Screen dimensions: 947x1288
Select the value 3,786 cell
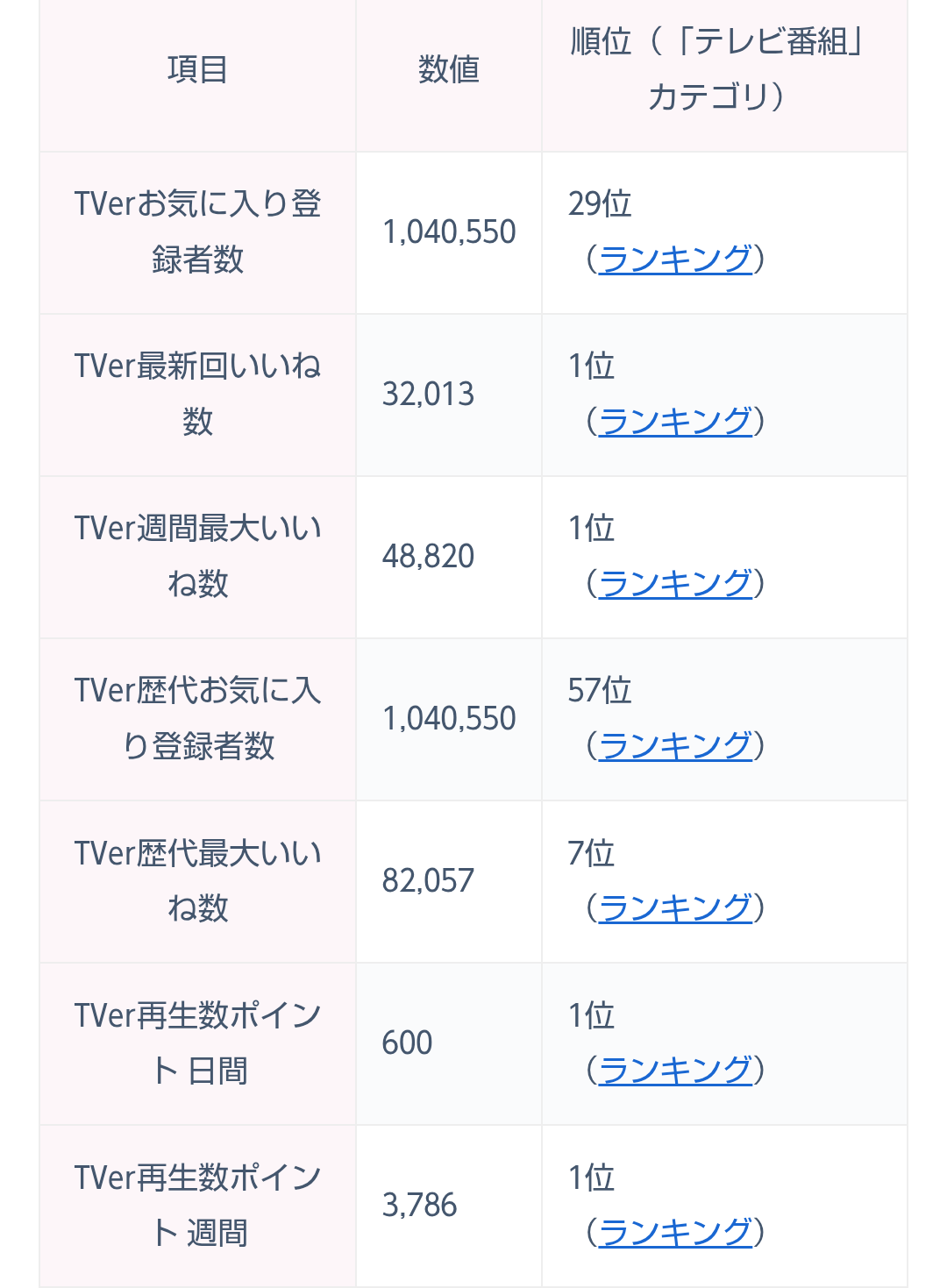pos(419,1206)
